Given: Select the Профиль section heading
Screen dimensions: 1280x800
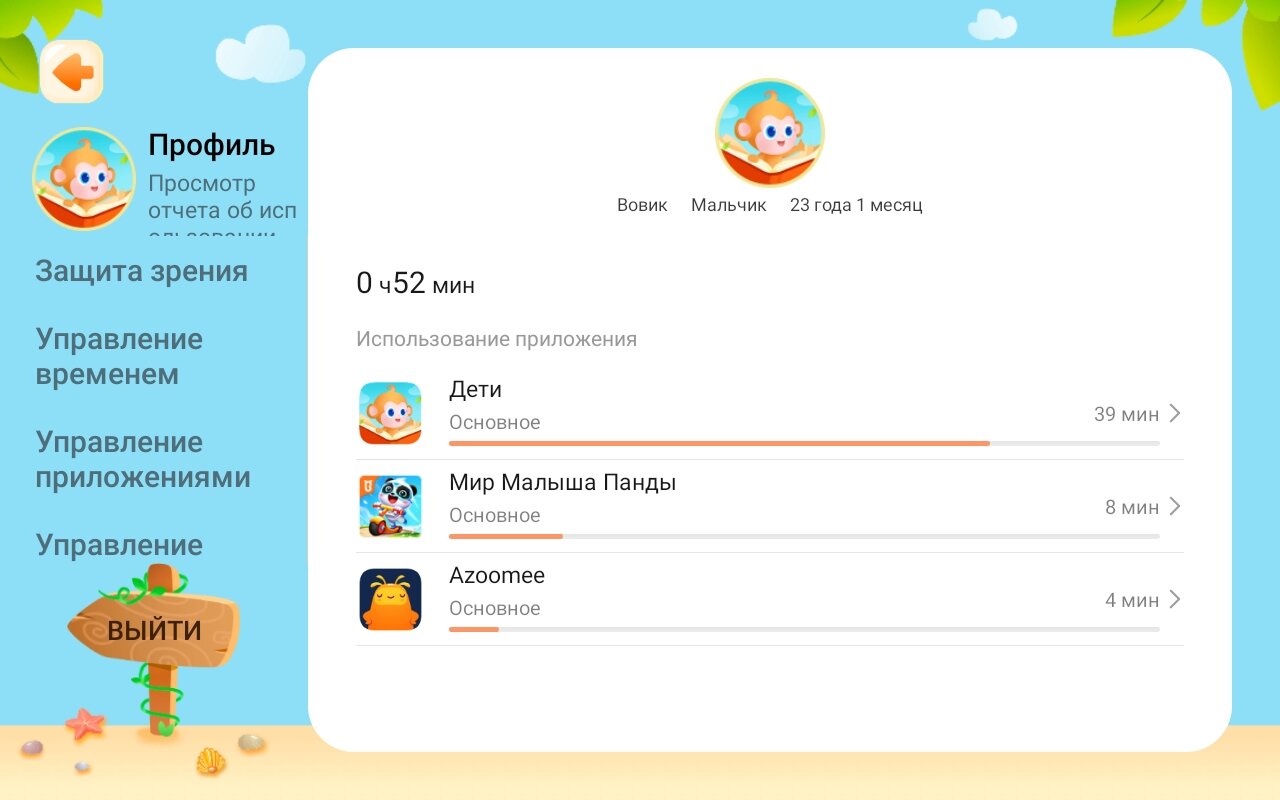Looking at the screenshot, I should click(x=211, y=145).
